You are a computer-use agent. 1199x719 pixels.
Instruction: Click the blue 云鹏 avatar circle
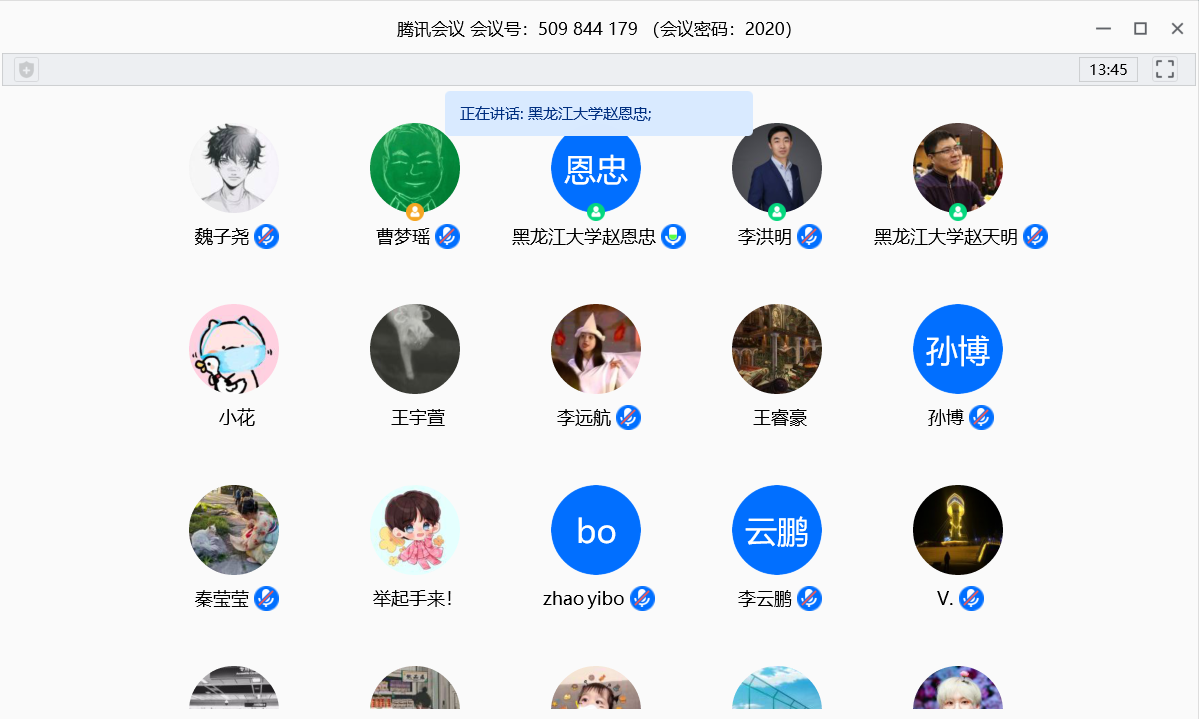777,530
